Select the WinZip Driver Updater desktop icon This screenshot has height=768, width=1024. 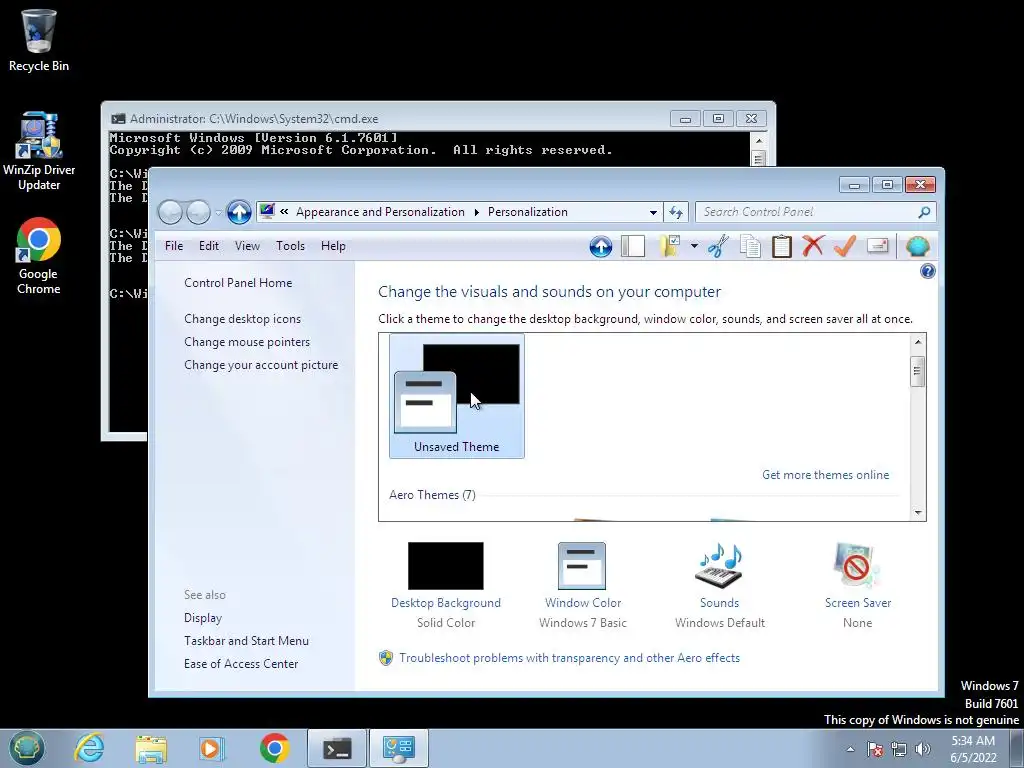(39, 152)
